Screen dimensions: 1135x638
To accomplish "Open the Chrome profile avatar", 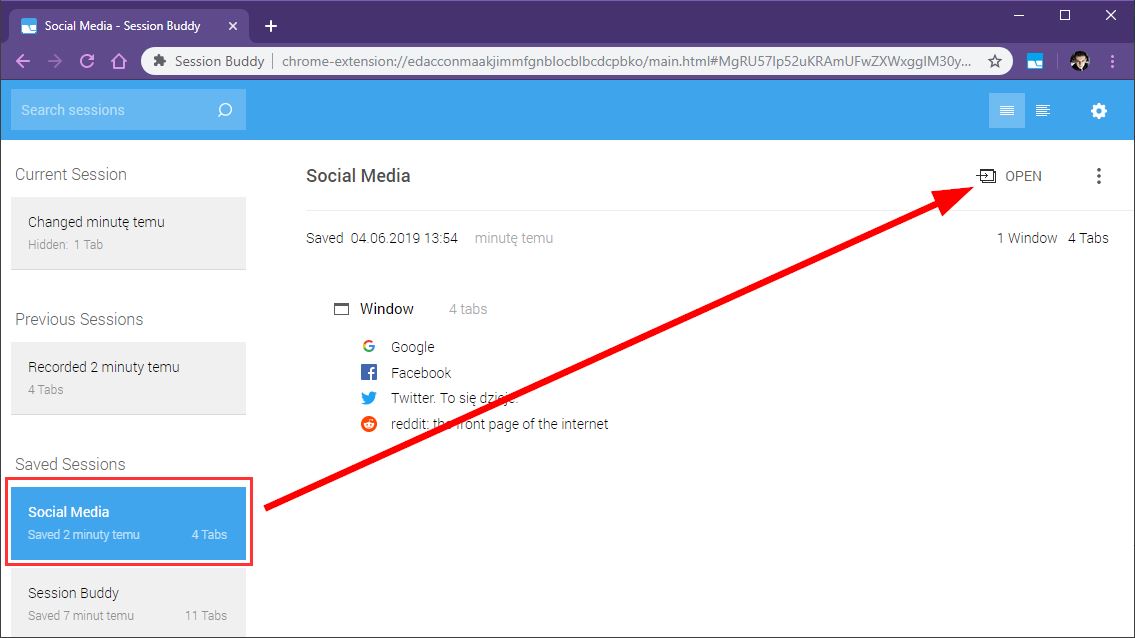I will click(x=1079, y=62).
